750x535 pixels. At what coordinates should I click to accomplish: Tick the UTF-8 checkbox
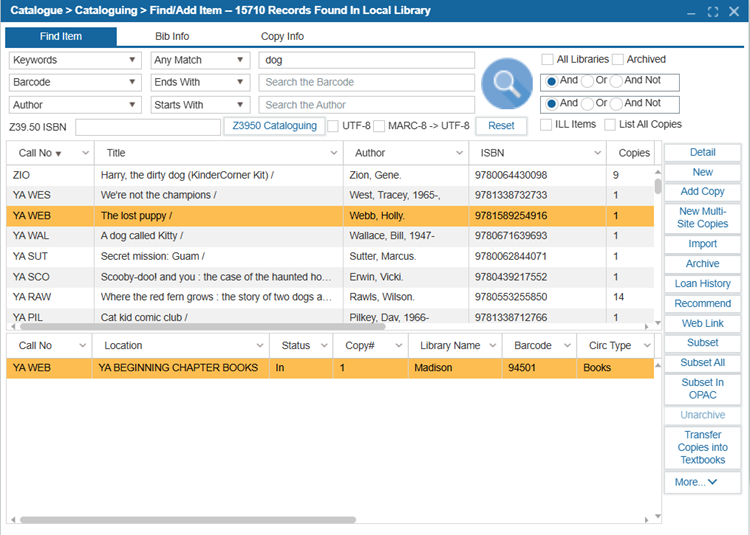tap(333, 126)
